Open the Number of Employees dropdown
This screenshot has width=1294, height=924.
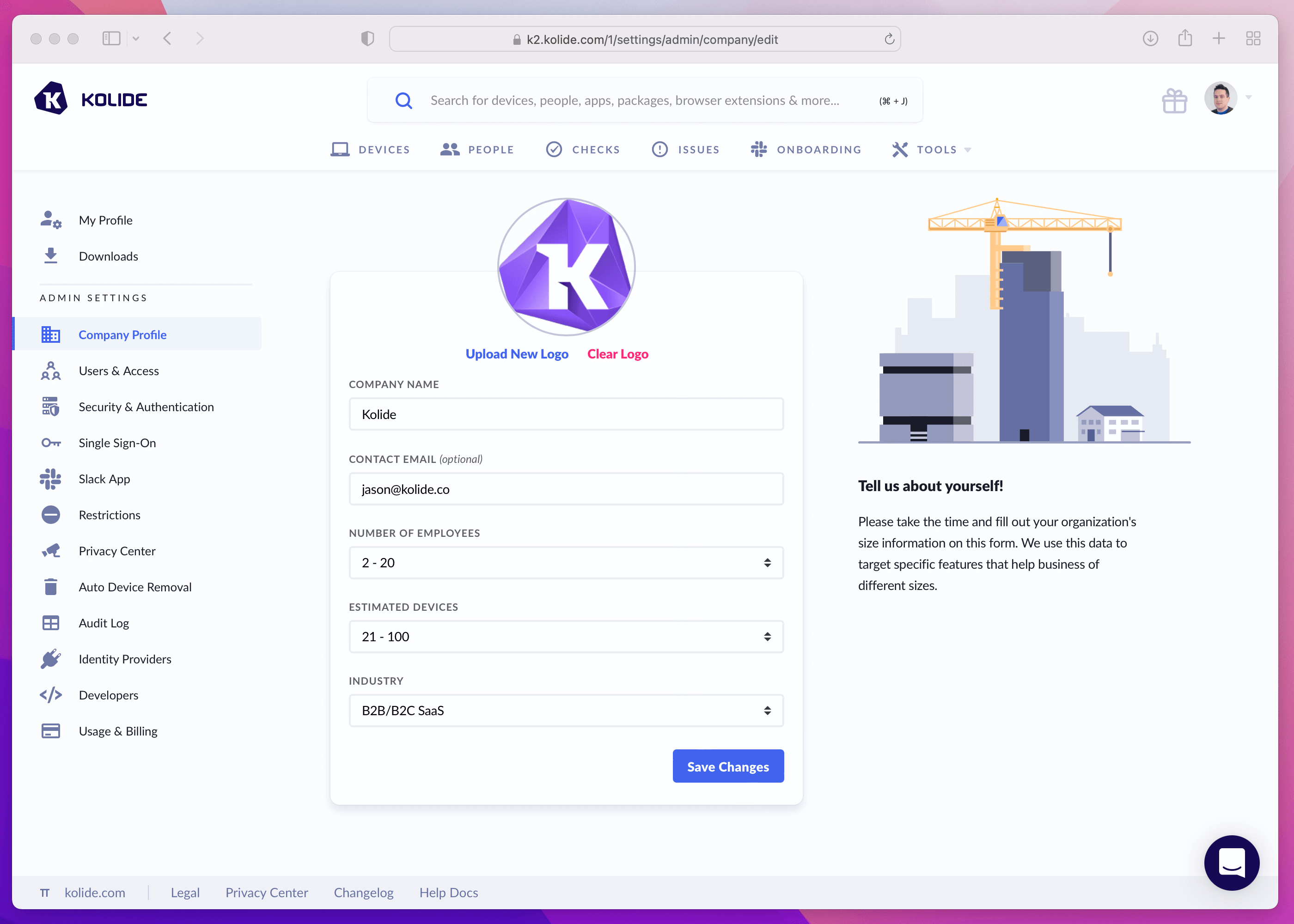point(566,563)
